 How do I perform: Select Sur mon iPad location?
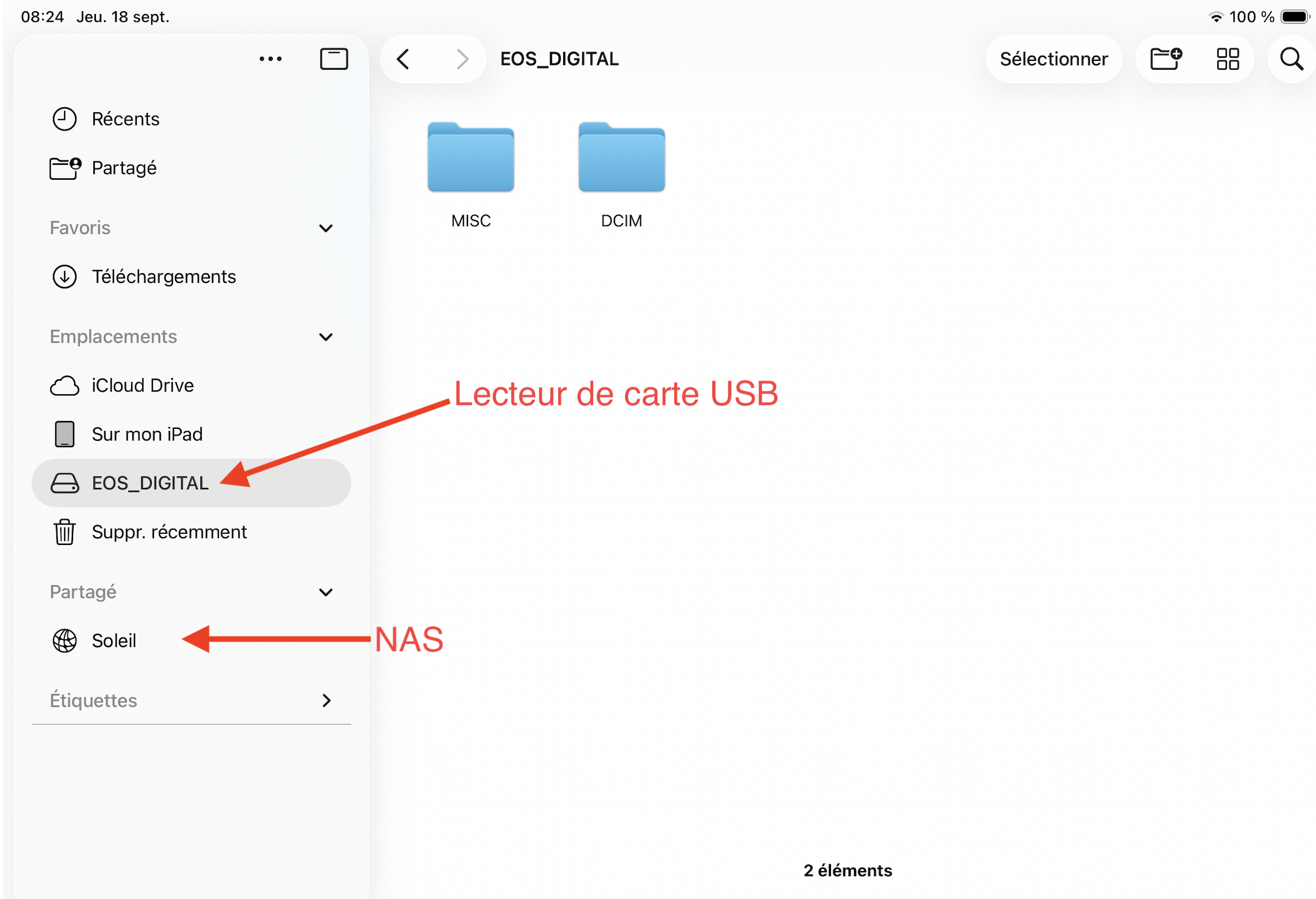point(147,434)
